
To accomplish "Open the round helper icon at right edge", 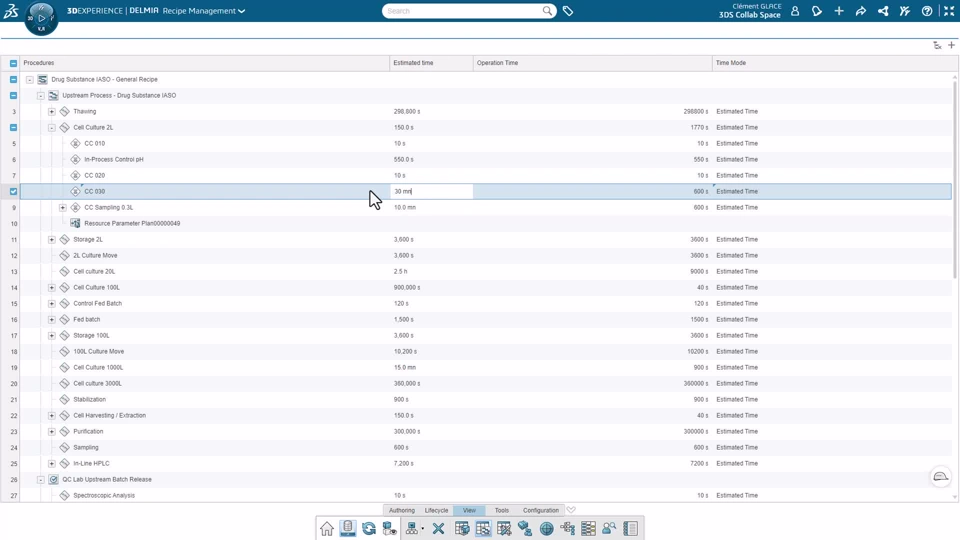I will point(940,477).
